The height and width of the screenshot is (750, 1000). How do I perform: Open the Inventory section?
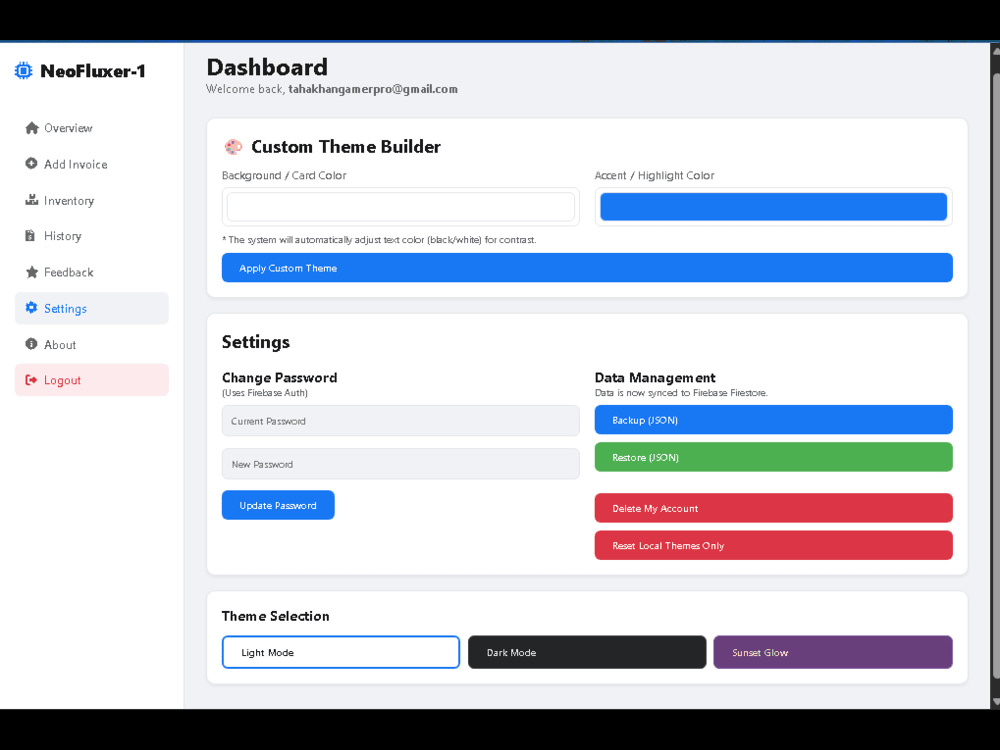(x=92, y=201)
